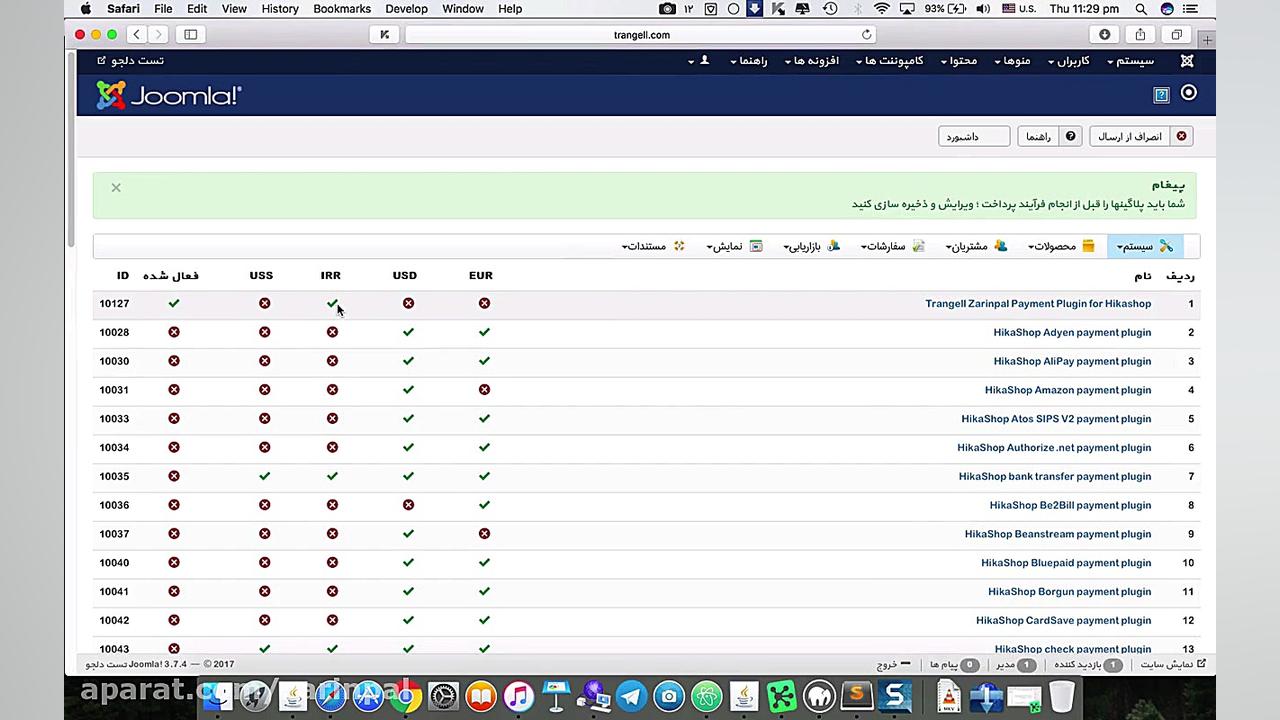Open the History menu in Safari
The image size is (1280, 720).
pyautogui.click(x=280, y=9)
